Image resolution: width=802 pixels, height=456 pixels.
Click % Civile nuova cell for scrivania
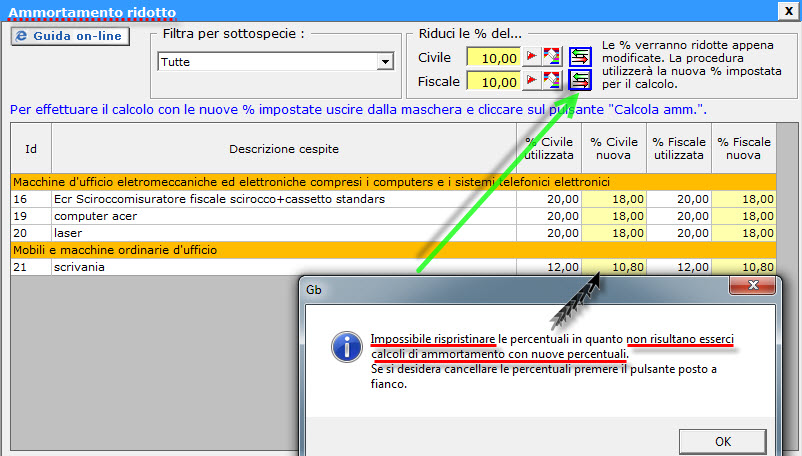pos(613,267)
